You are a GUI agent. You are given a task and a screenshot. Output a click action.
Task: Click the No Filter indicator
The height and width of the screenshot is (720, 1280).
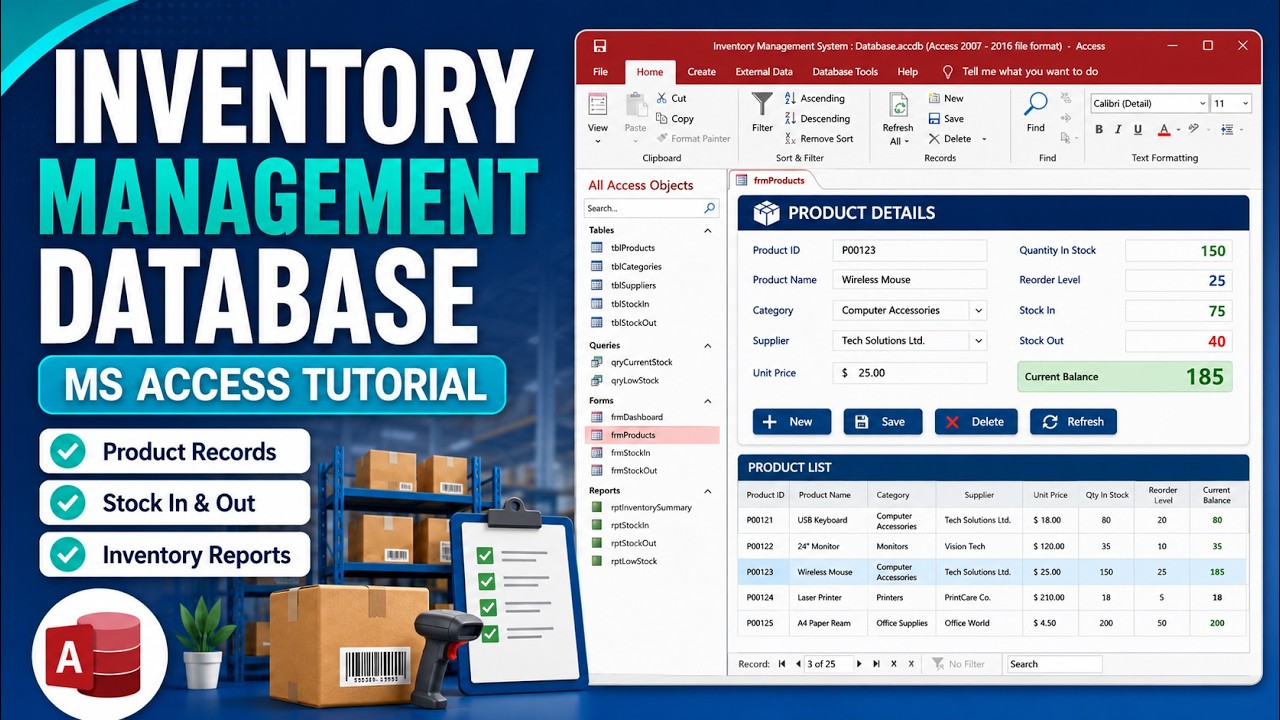[959, 664]
